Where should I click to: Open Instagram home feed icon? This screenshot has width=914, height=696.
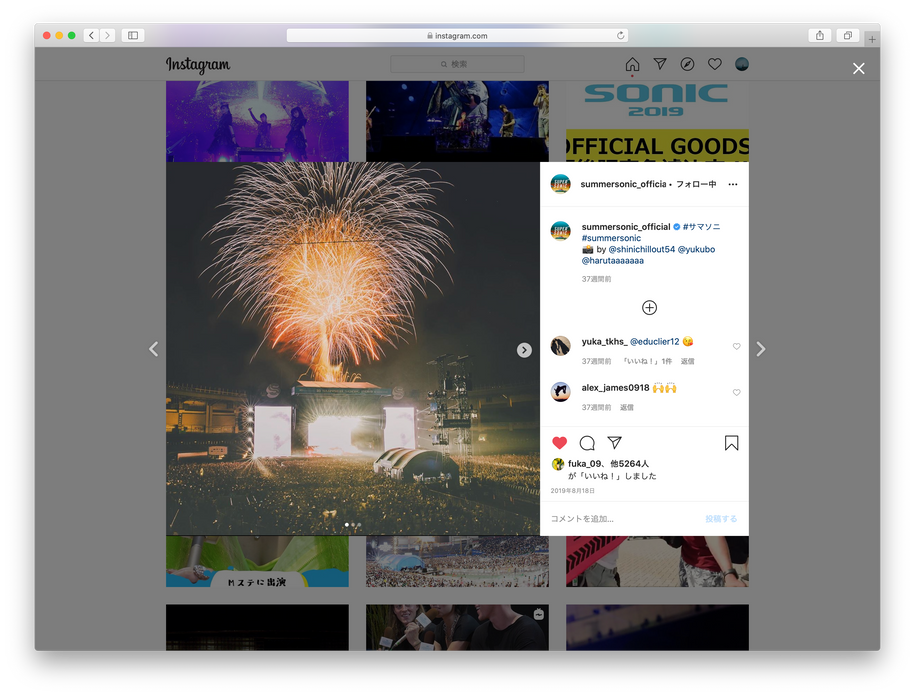pyautogui.click(x=632, y=64)
